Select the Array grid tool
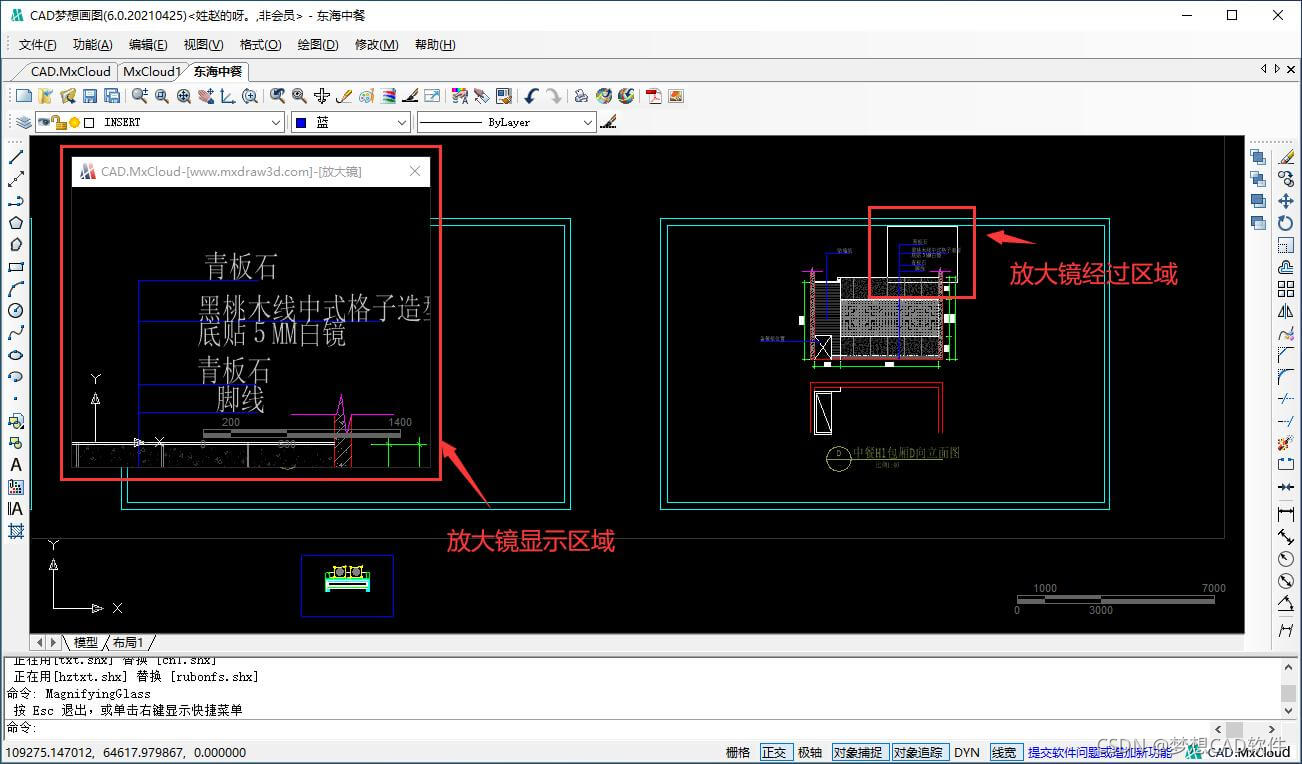The height and width of the screenshot is (764, 1302). pos(1286,289)
